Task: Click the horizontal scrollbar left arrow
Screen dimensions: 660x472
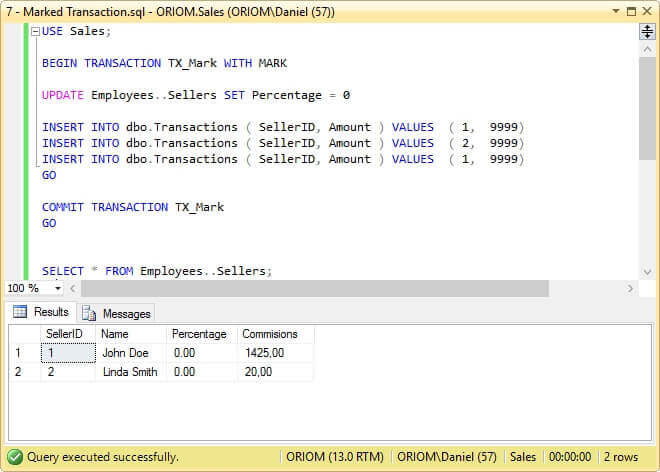Action: coord(73,288)
